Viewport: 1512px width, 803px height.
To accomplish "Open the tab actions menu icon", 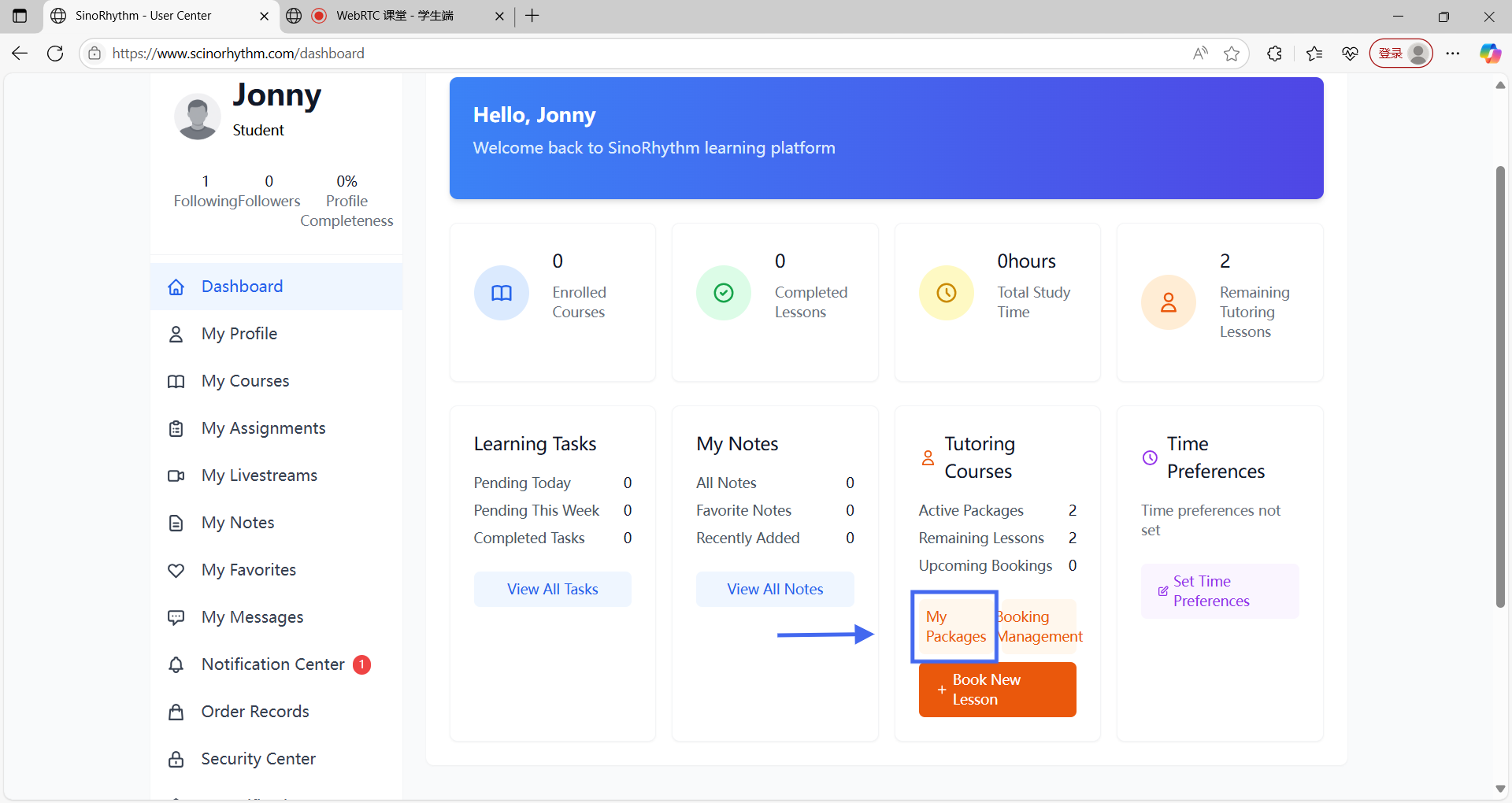I will pyautogui.click(x=20, y=16).
